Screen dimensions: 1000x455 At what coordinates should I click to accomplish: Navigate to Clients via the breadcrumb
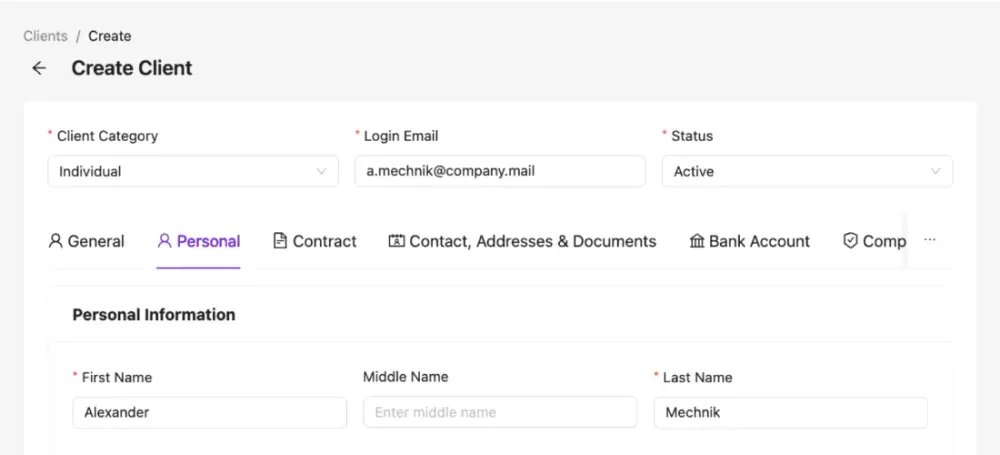point(45,36)
